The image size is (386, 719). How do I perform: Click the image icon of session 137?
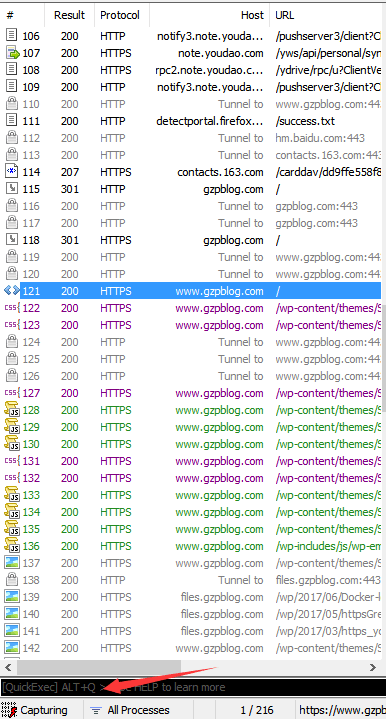click(11, 562)
